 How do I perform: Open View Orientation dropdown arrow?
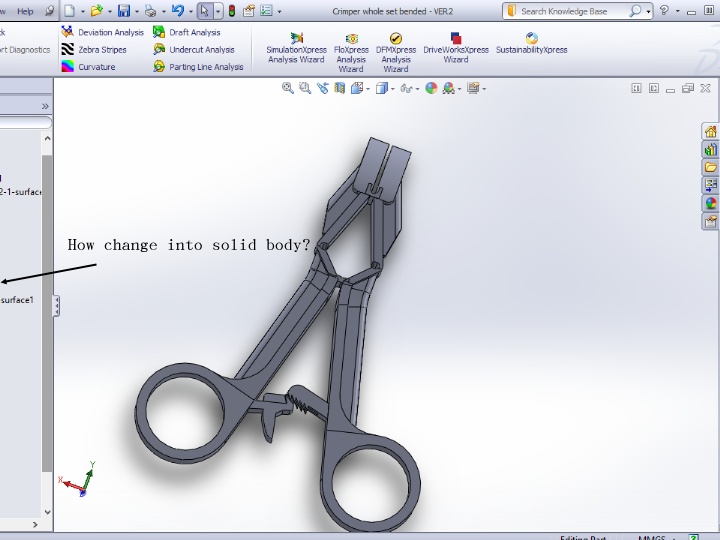(x=368, y=89)
